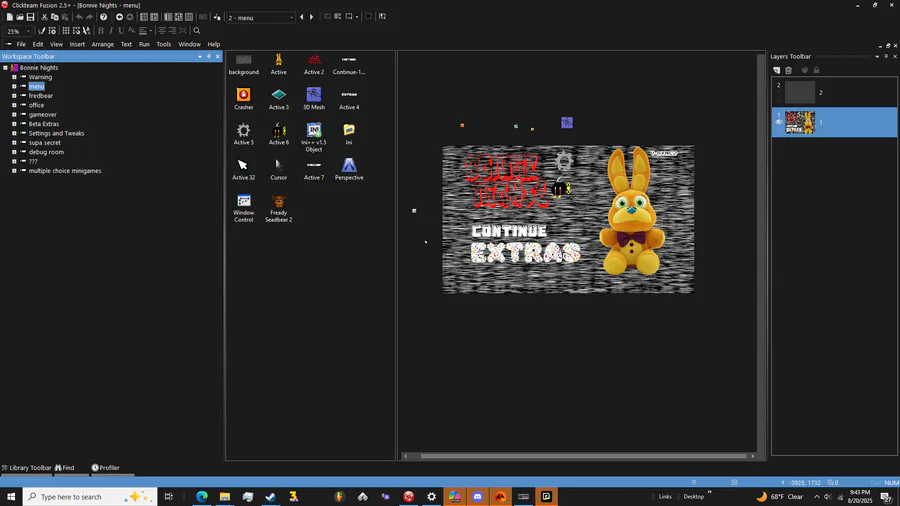Open the File menu
Screen dimensions: 900x506
point(21,44)
